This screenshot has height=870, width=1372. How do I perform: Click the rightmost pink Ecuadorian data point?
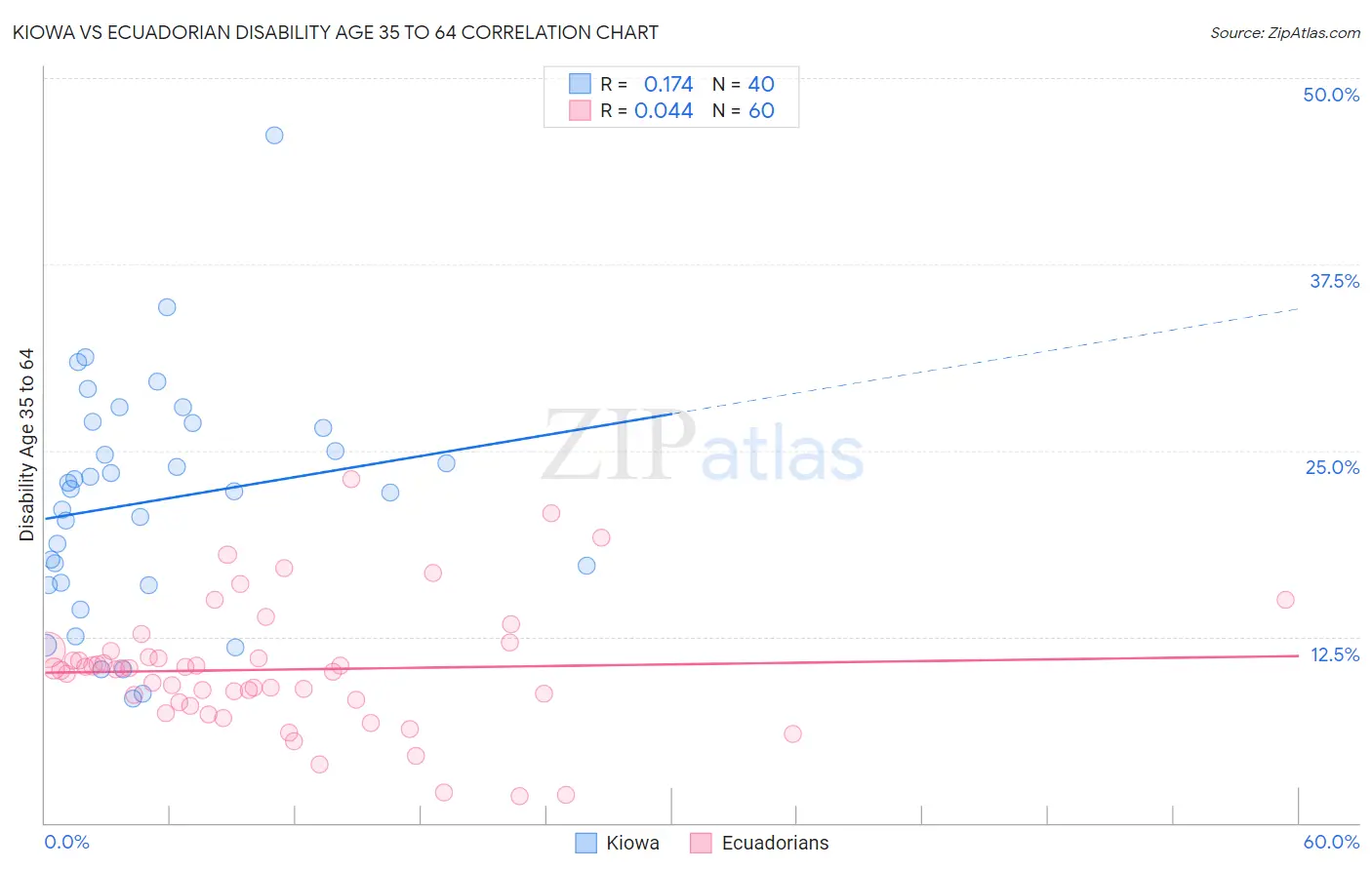click(x=1285, y=600)
